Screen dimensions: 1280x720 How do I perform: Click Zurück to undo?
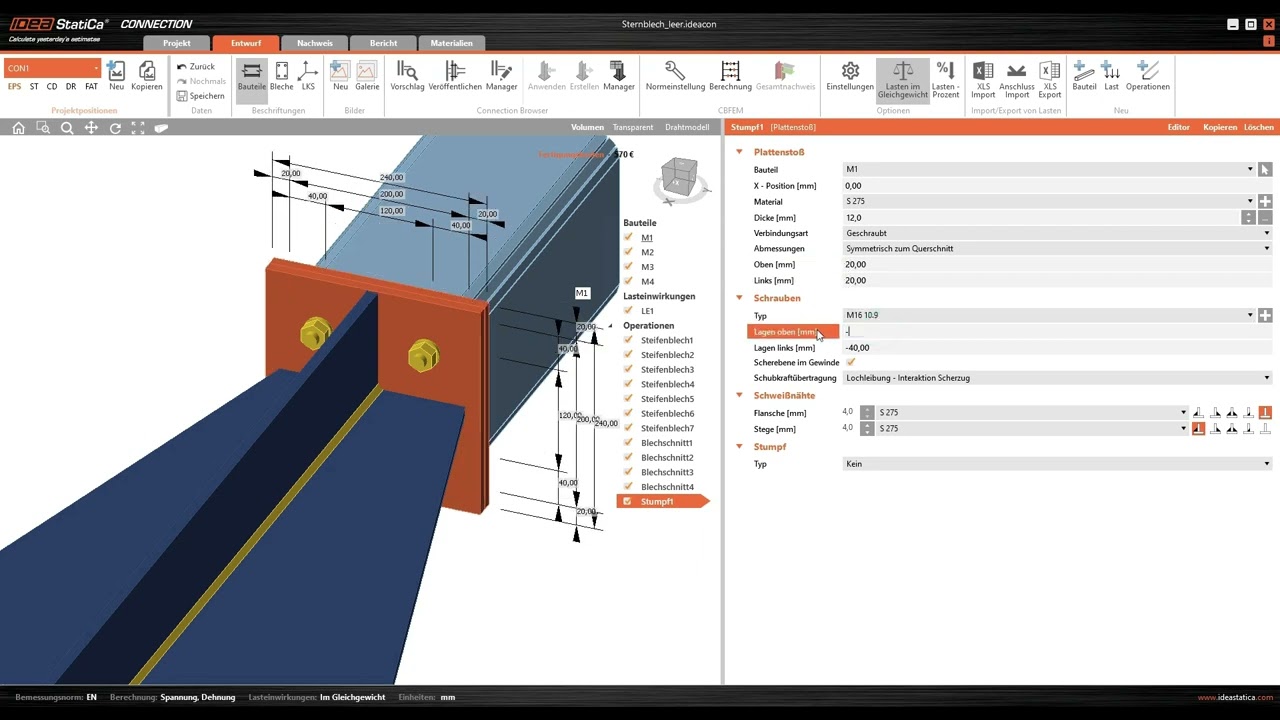196,66
